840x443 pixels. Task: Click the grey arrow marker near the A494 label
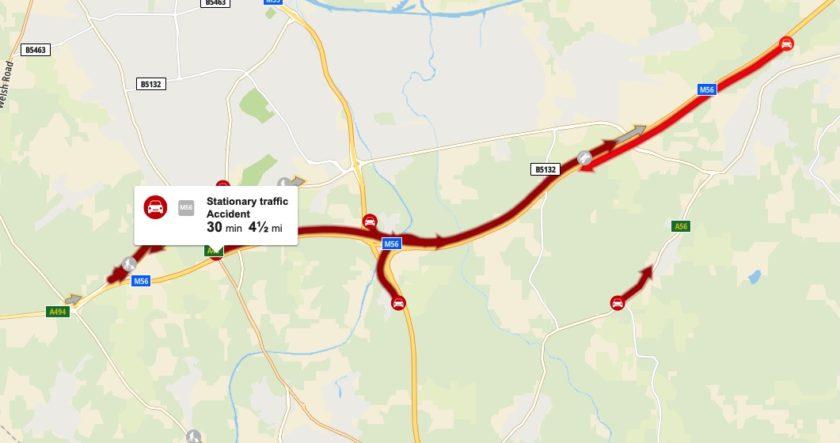coord(73,299)
